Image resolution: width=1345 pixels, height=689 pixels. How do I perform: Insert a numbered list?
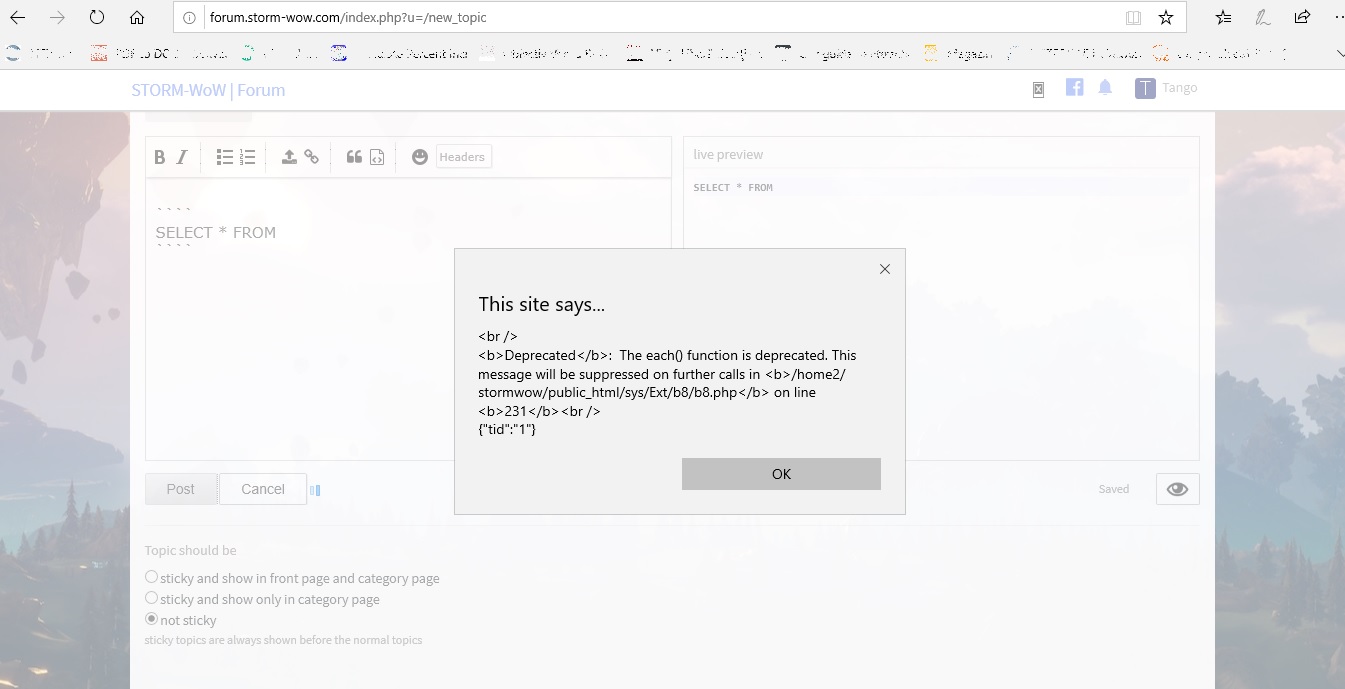point(248,157)
